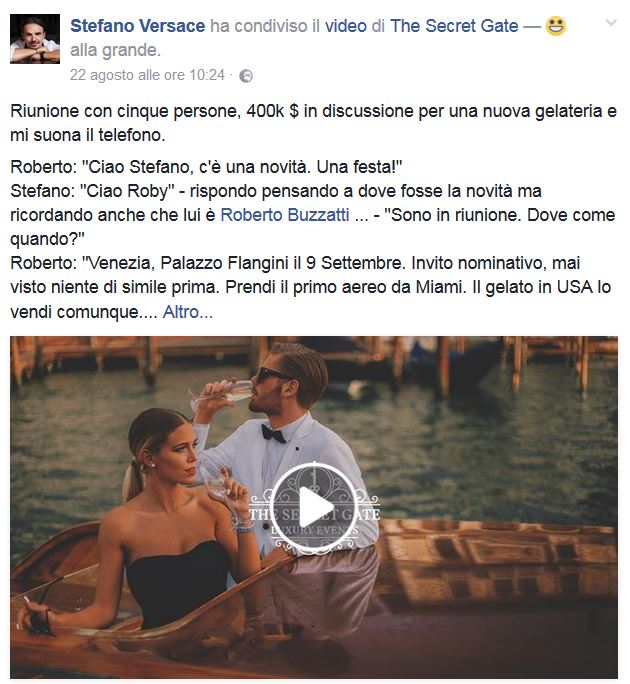Click the public globe privacy icon
The image size is (630, 684).
[x=246, y=76]
